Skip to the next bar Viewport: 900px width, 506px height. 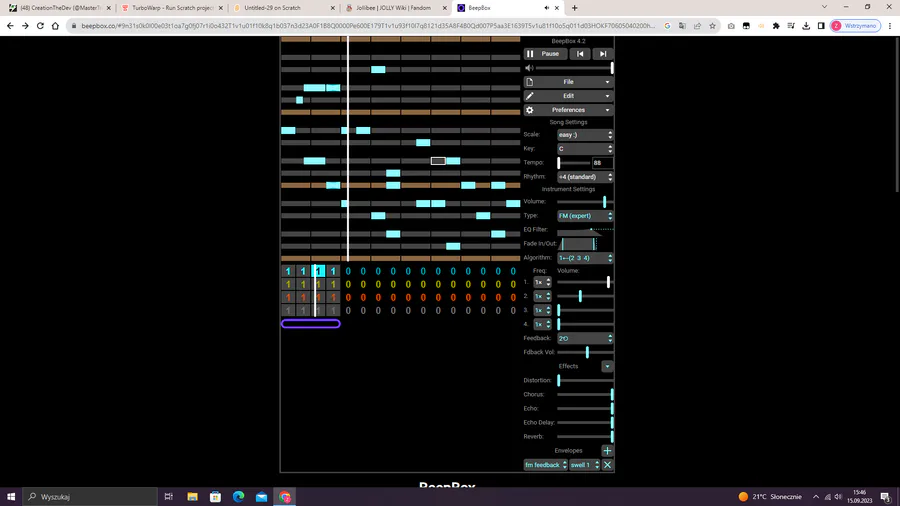pyautogui.click(x=603, y=54)
